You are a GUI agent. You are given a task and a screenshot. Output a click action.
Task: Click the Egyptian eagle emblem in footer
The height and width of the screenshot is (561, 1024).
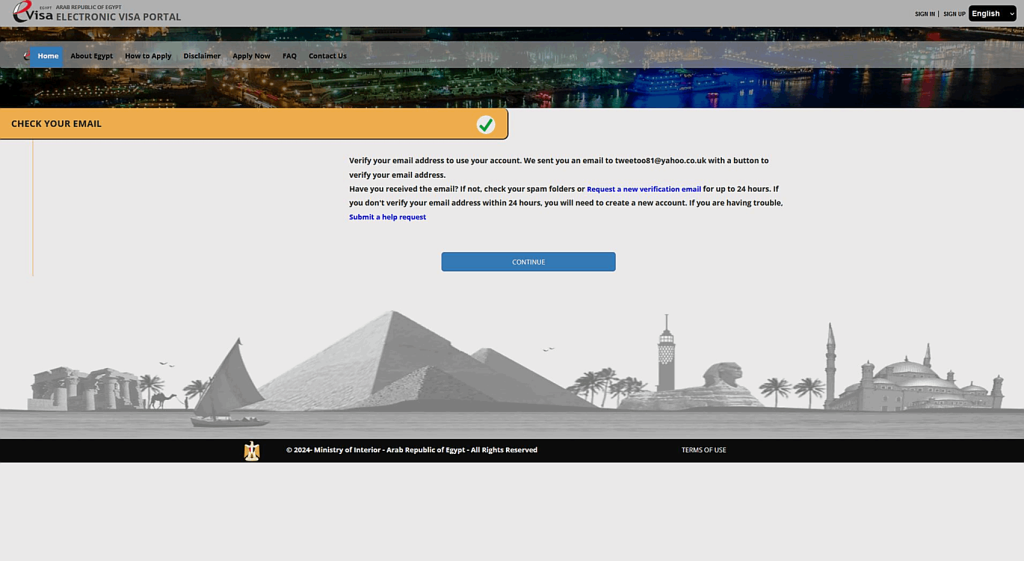[x=252, y=450]
